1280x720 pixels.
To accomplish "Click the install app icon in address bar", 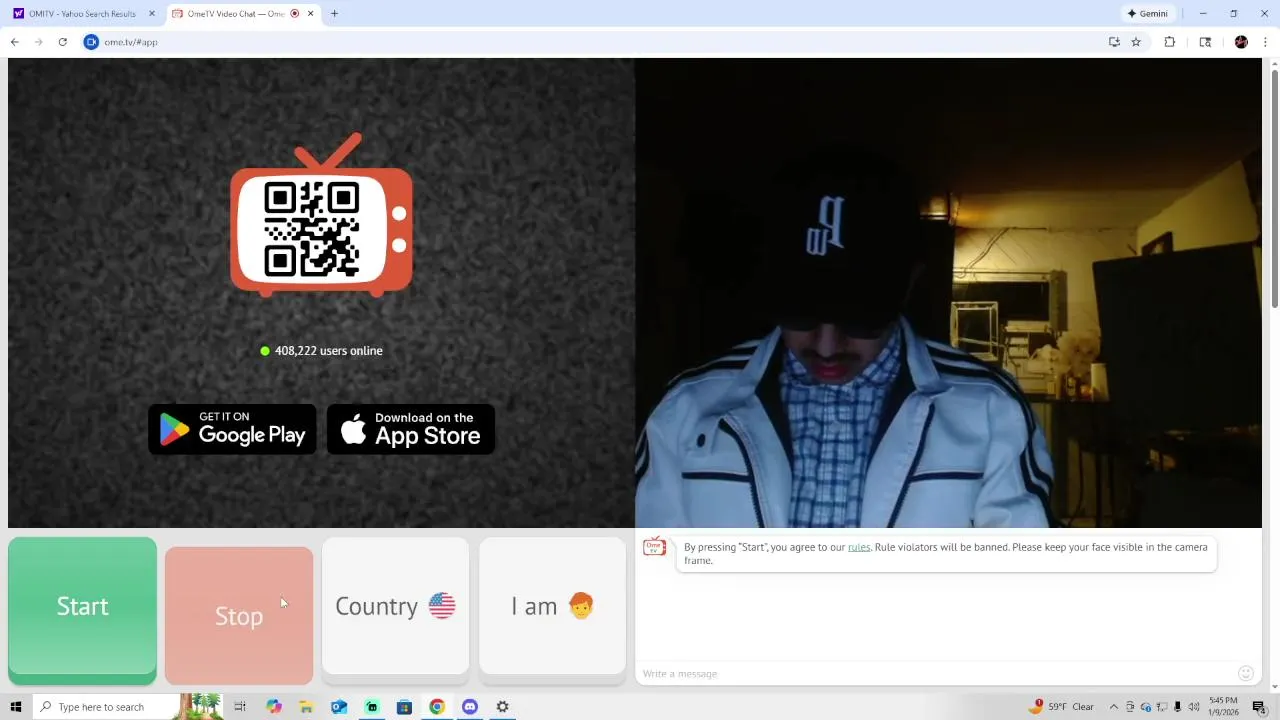I will (1114, 42).
